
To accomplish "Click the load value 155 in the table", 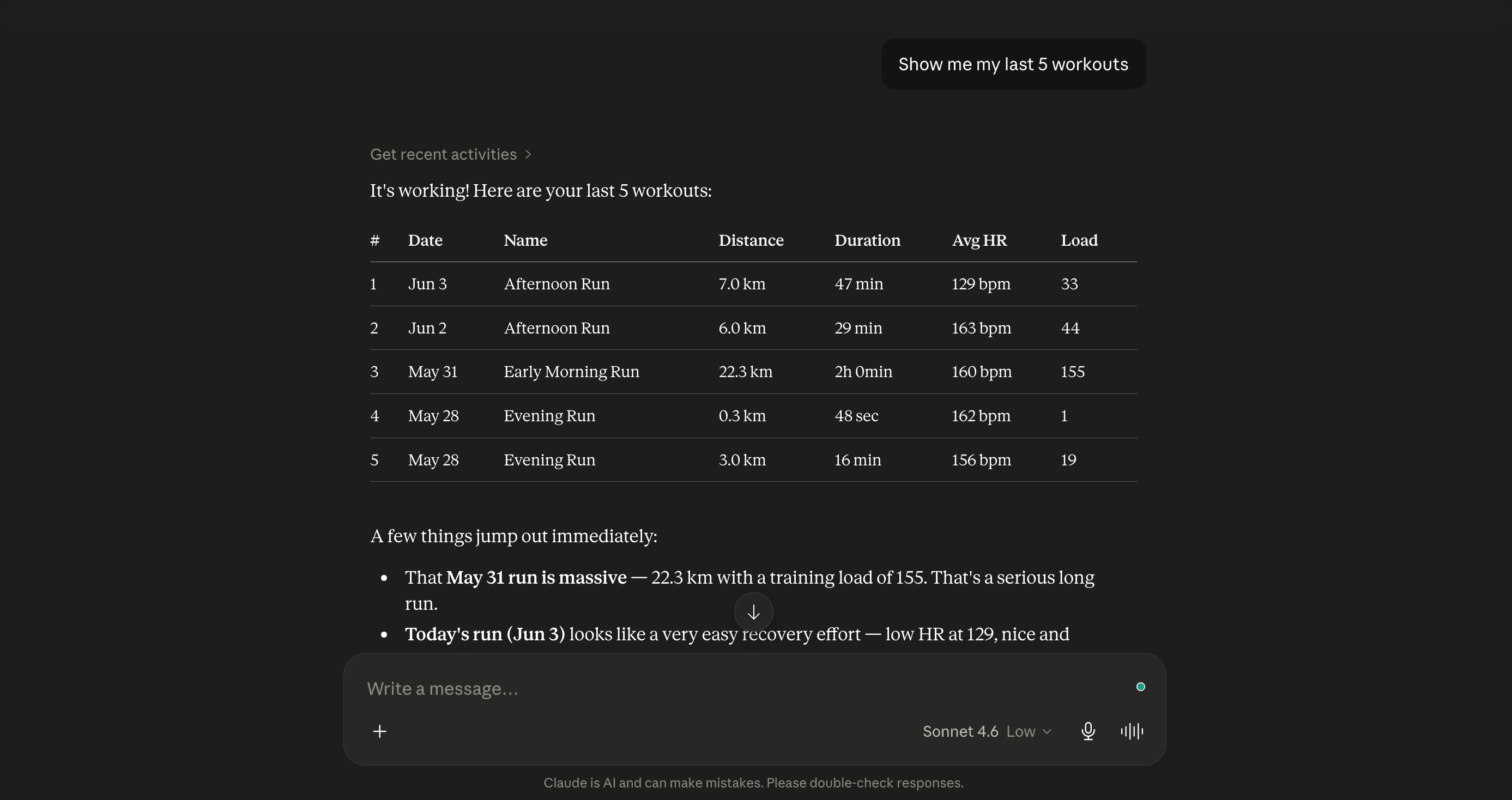I will point(1072,372).
